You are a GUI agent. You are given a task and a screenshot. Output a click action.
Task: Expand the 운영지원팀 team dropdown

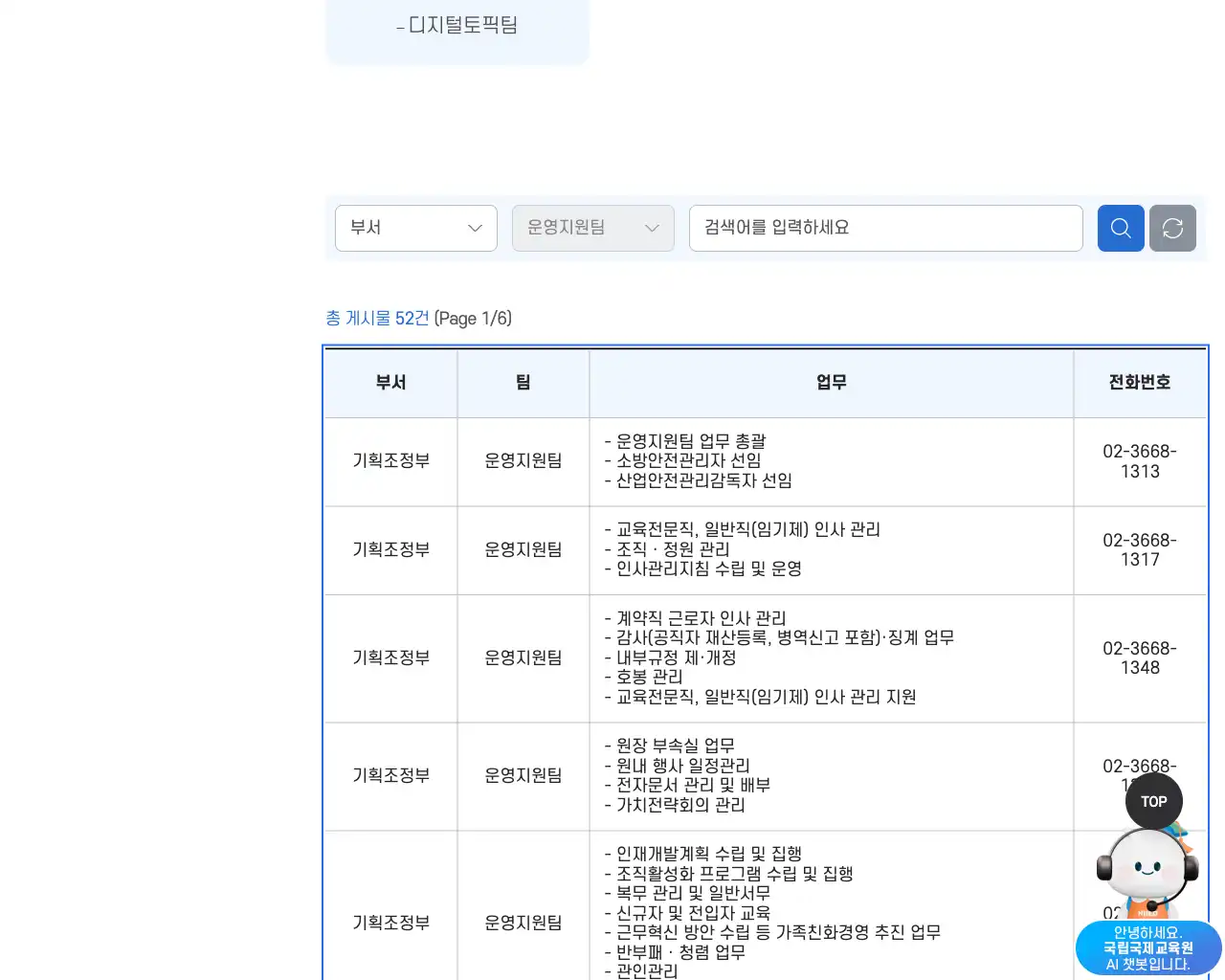[593, 229]
